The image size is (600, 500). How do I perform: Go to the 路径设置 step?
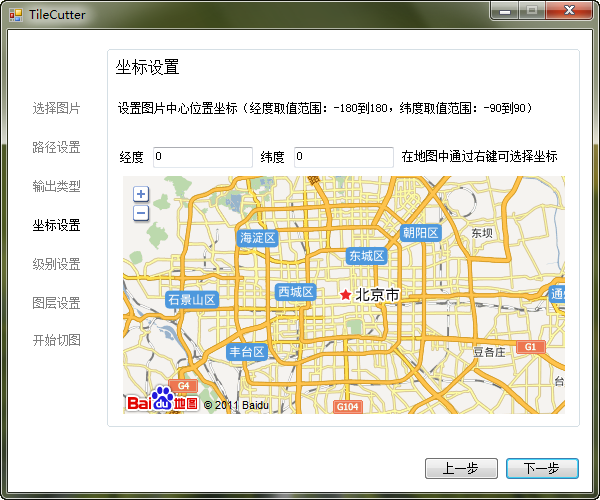[56, 147]
